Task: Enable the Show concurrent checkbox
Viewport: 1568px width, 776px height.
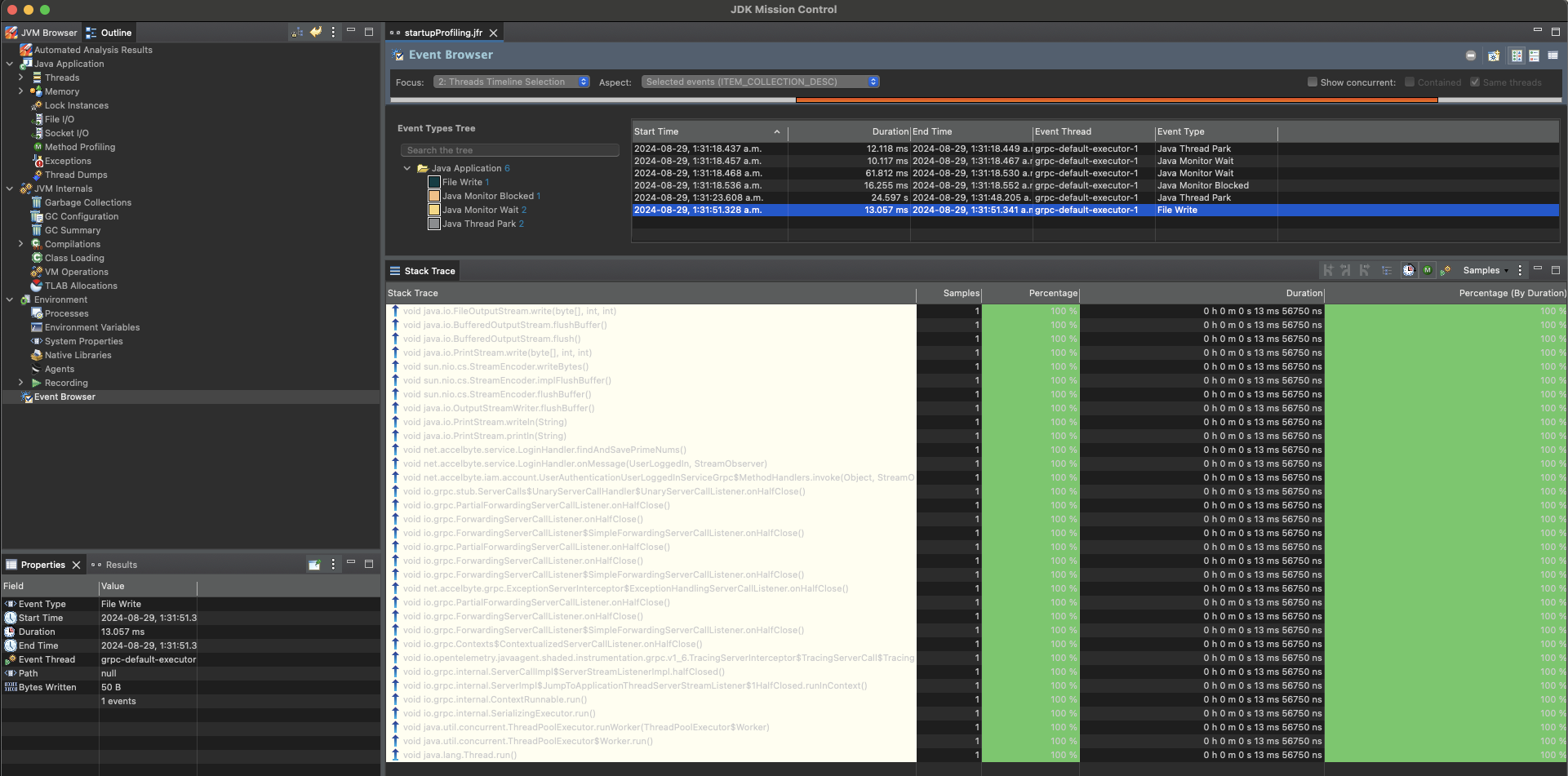Action: pyautogui.click(x=1313, y=82)
